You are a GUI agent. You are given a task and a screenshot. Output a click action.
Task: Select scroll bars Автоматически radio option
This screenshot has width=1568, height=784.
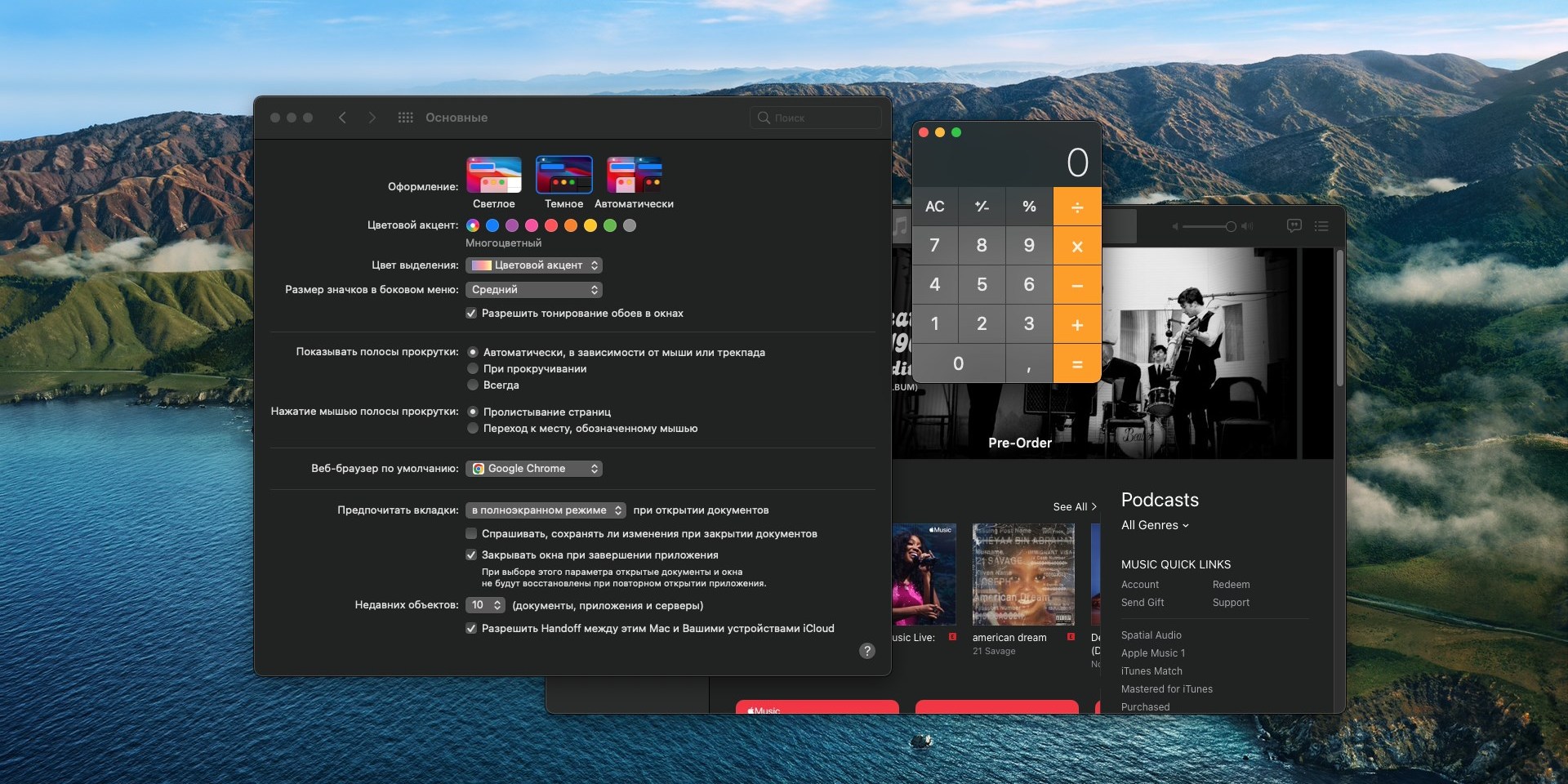tap(473, 353)
